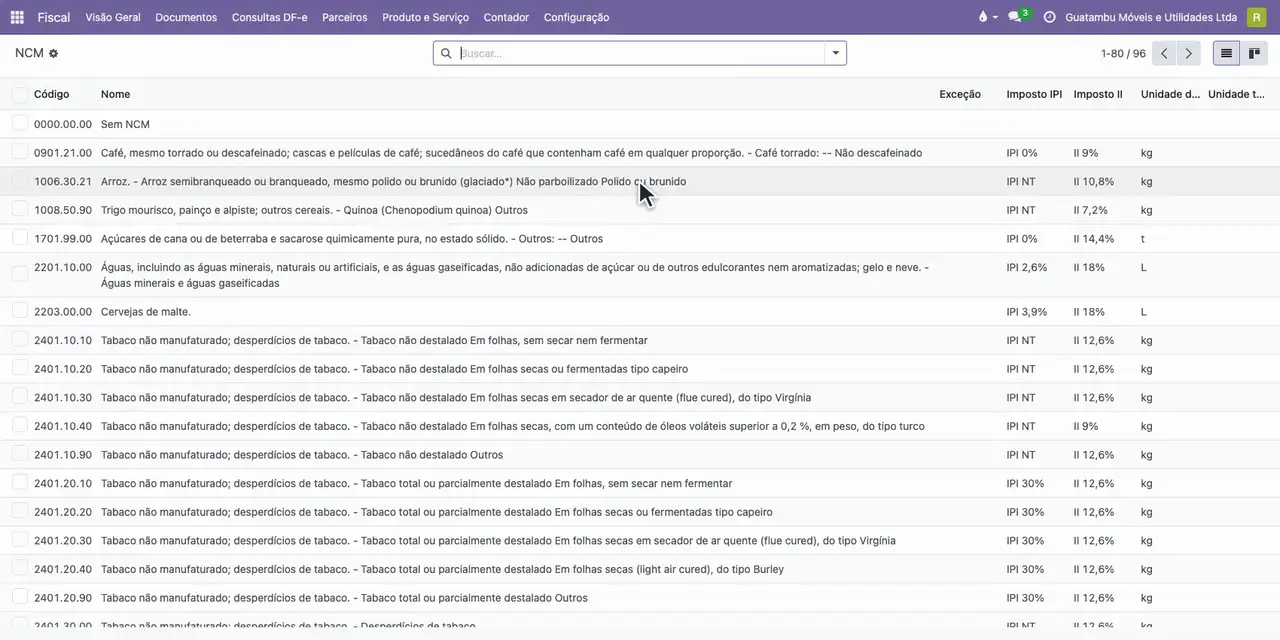Go to next page arrow
This screenshot has width=1280, height=640.
click(x=1188, y=53)
